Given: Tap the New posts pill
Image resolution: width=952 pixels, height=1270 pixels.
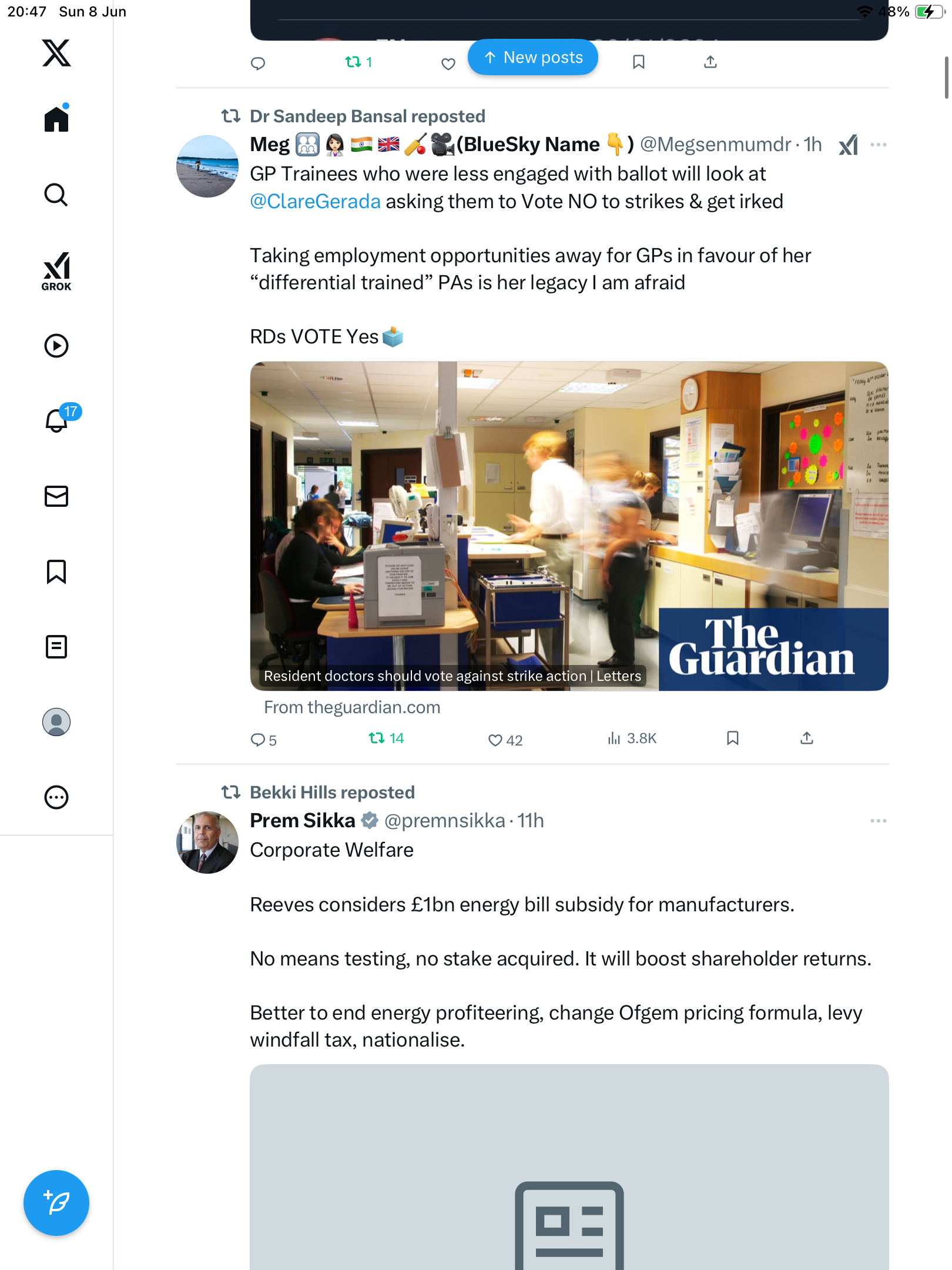Looking at the screenshot, I should pos(533,58).
